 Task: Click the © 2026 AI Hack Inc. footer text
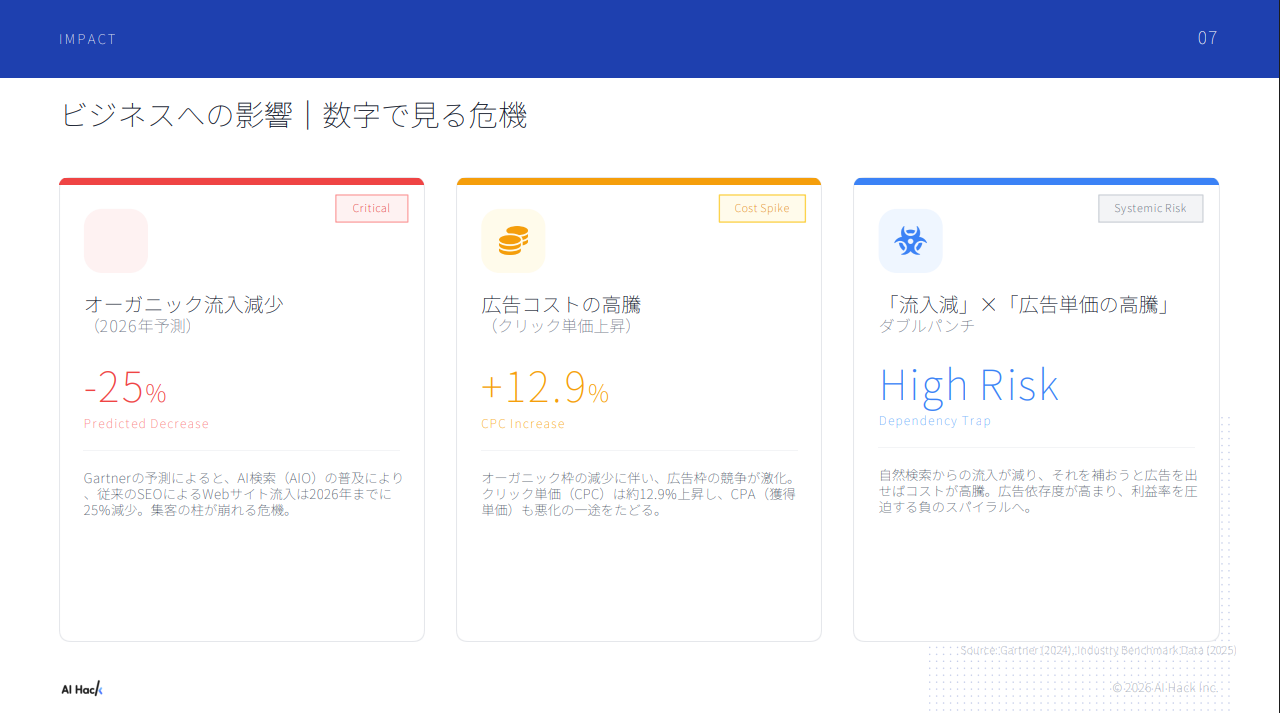[x=1164, y=687]
